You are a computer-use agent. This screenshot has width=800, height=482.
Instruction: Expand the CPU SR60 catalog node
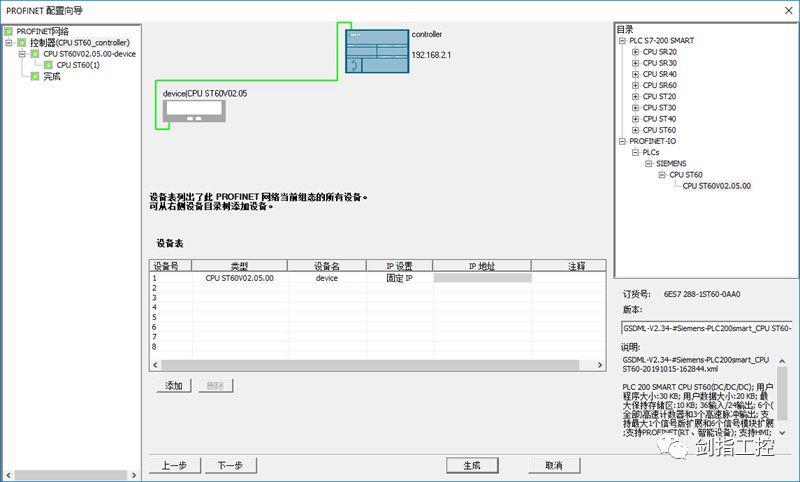pos(635,86)
